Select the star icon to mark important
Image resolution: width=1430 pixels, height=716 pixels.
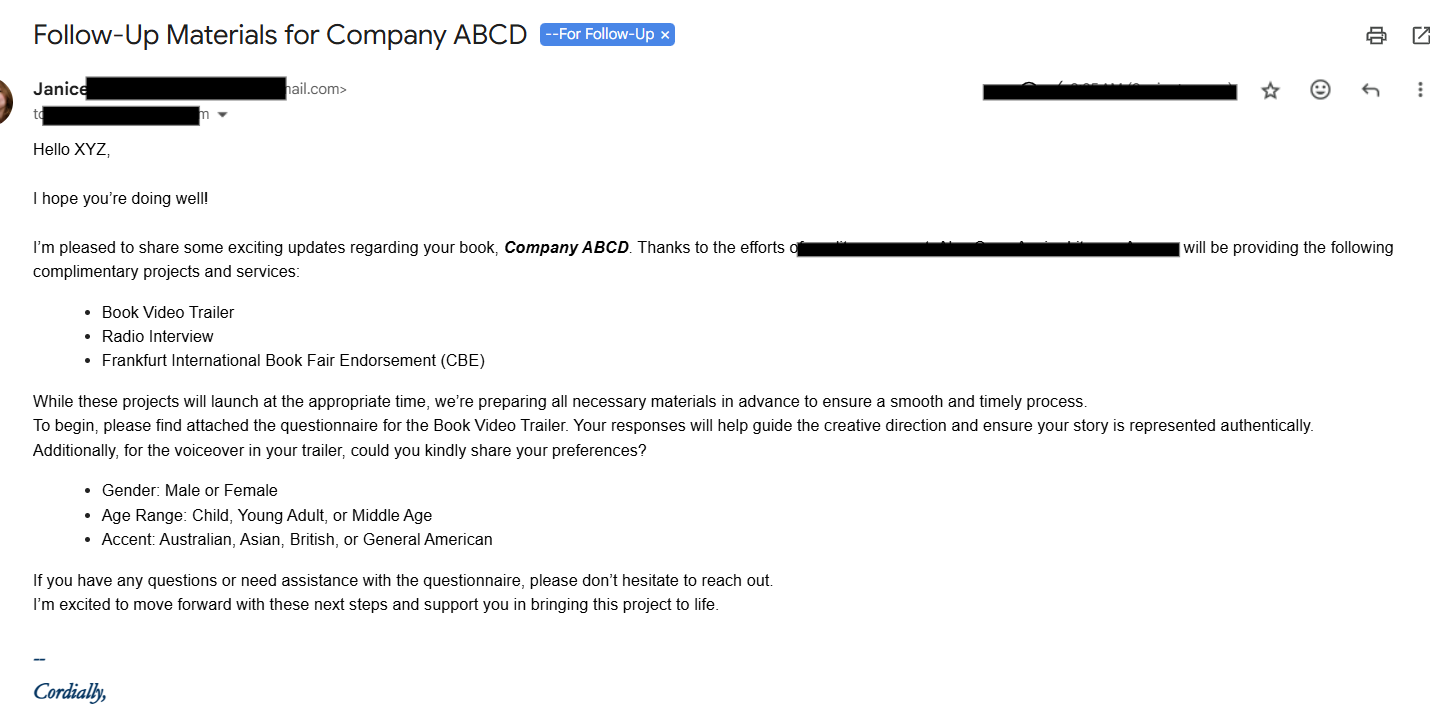click(1270, 90)
